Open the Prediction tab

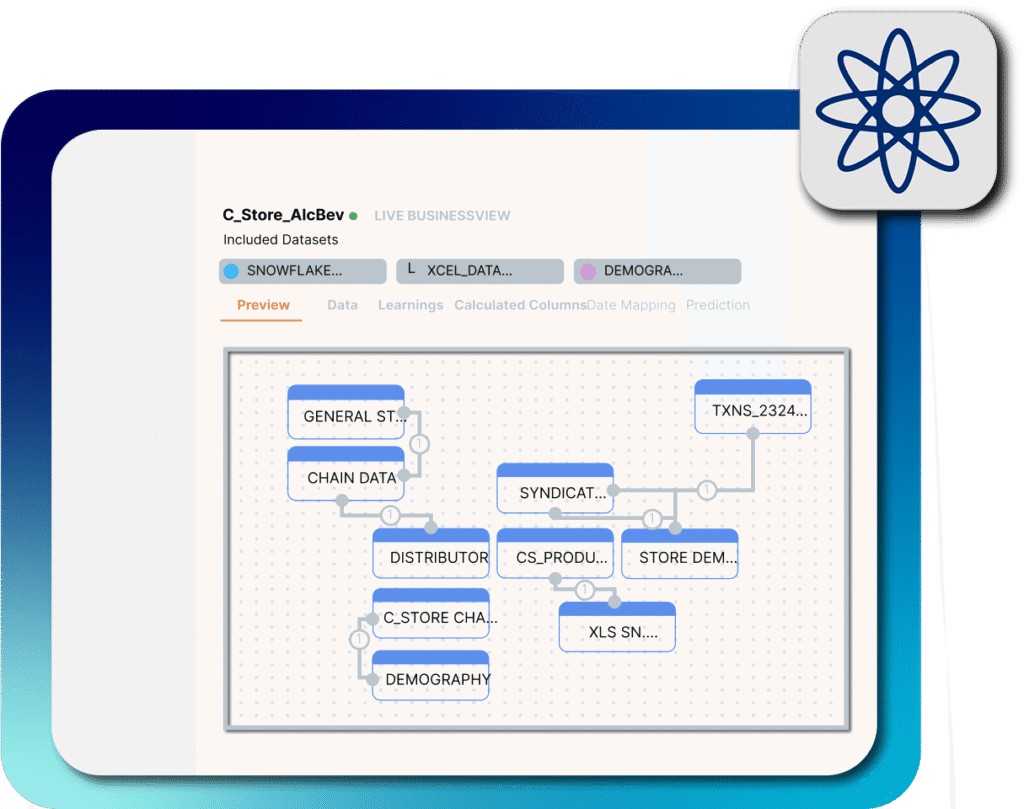coord(717,305)
